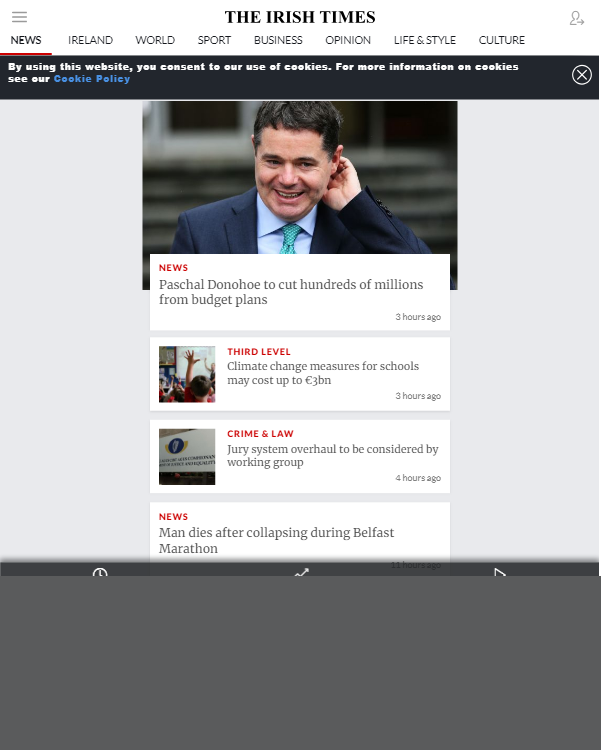The image size is (601, 750).
Task: Navigate to the Sport section
Action: point(214,40)
